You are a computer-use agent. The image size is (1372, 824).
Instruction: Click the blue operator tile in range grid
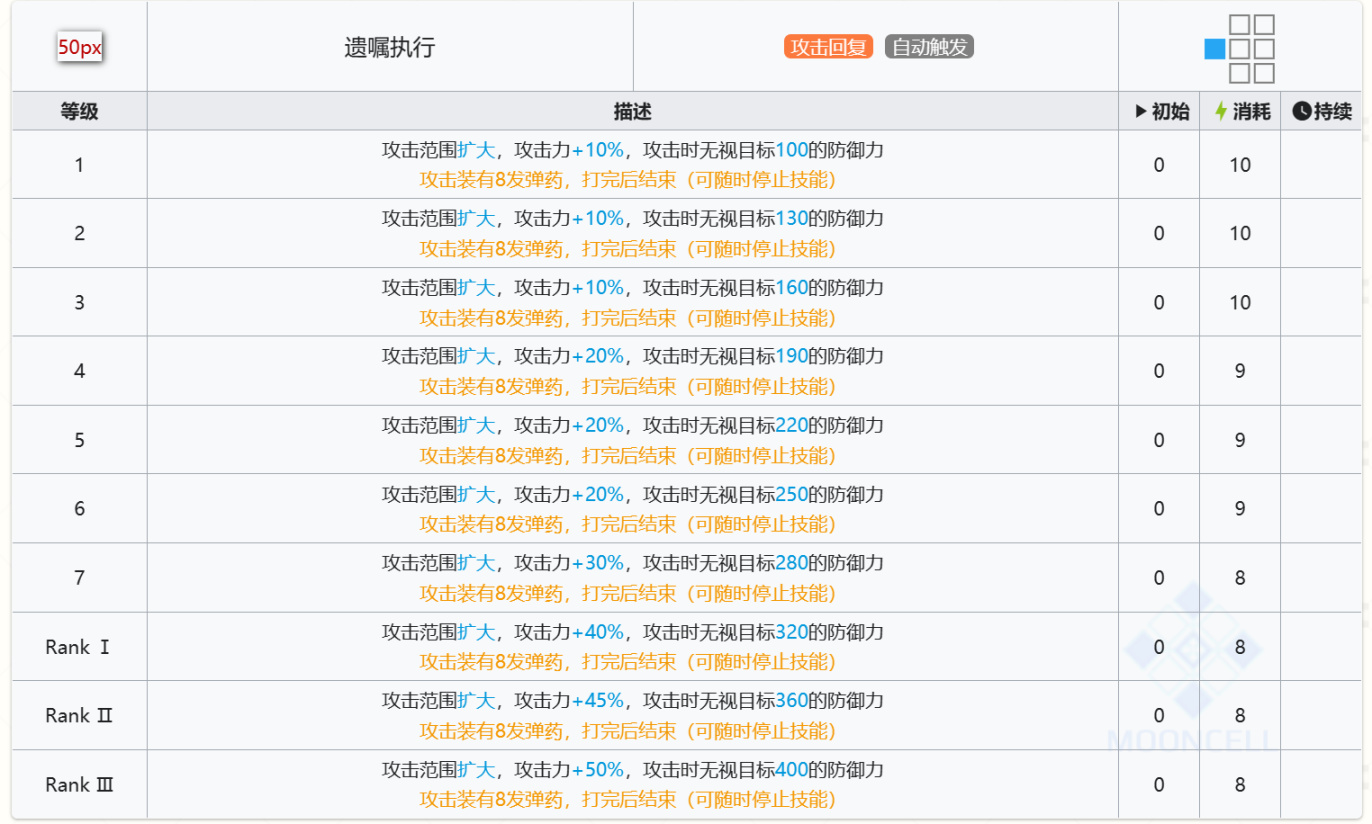(x=1215, y=49)
